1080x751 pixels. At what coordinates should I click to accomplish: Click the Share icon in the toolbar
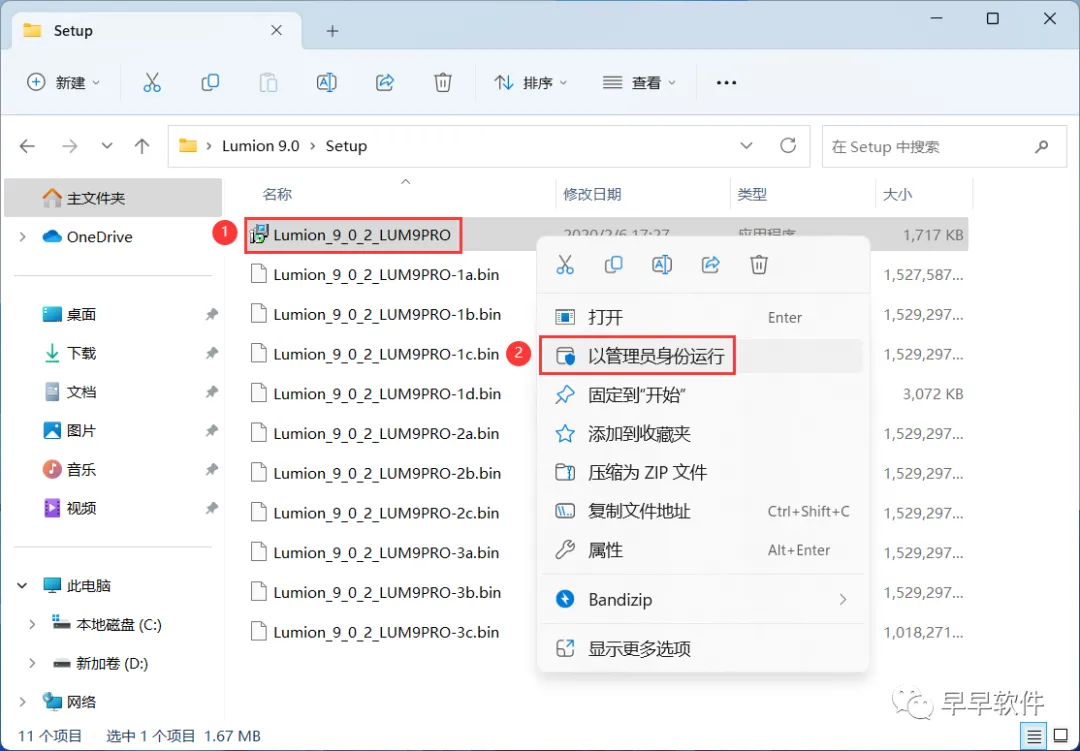click(384, 83)
